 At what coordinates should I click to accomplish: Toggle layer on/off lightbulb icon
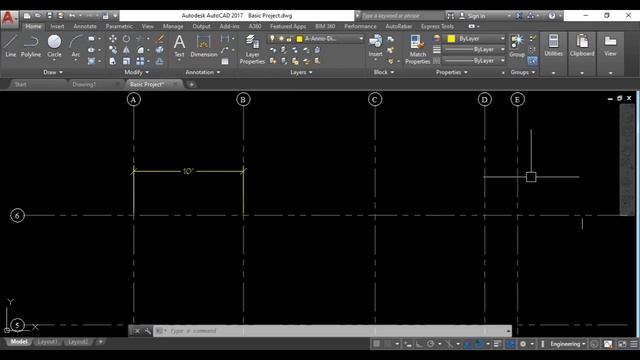pyautogui.click(x=272, y=38)
